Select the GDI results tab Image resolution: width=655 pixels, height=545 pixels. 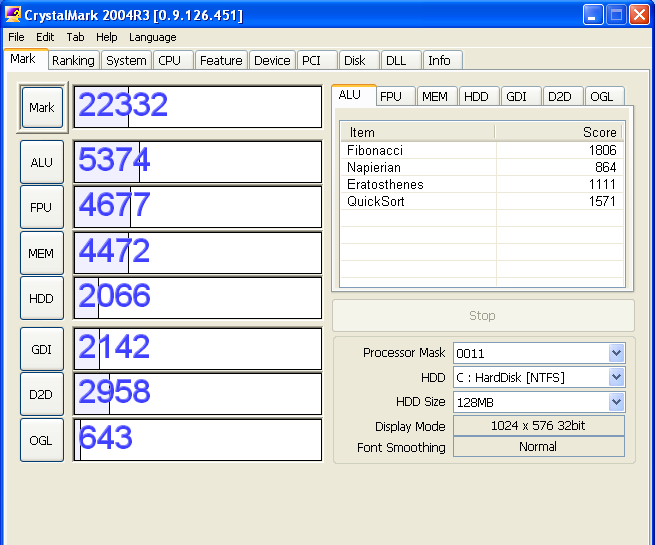click(x=520, y=96)
